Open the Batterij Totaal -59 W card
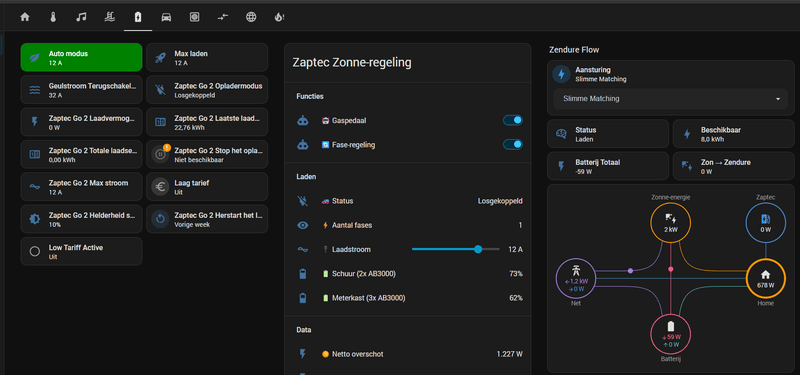Viewport: 800px width, 375px height. (x=608, y=166)
